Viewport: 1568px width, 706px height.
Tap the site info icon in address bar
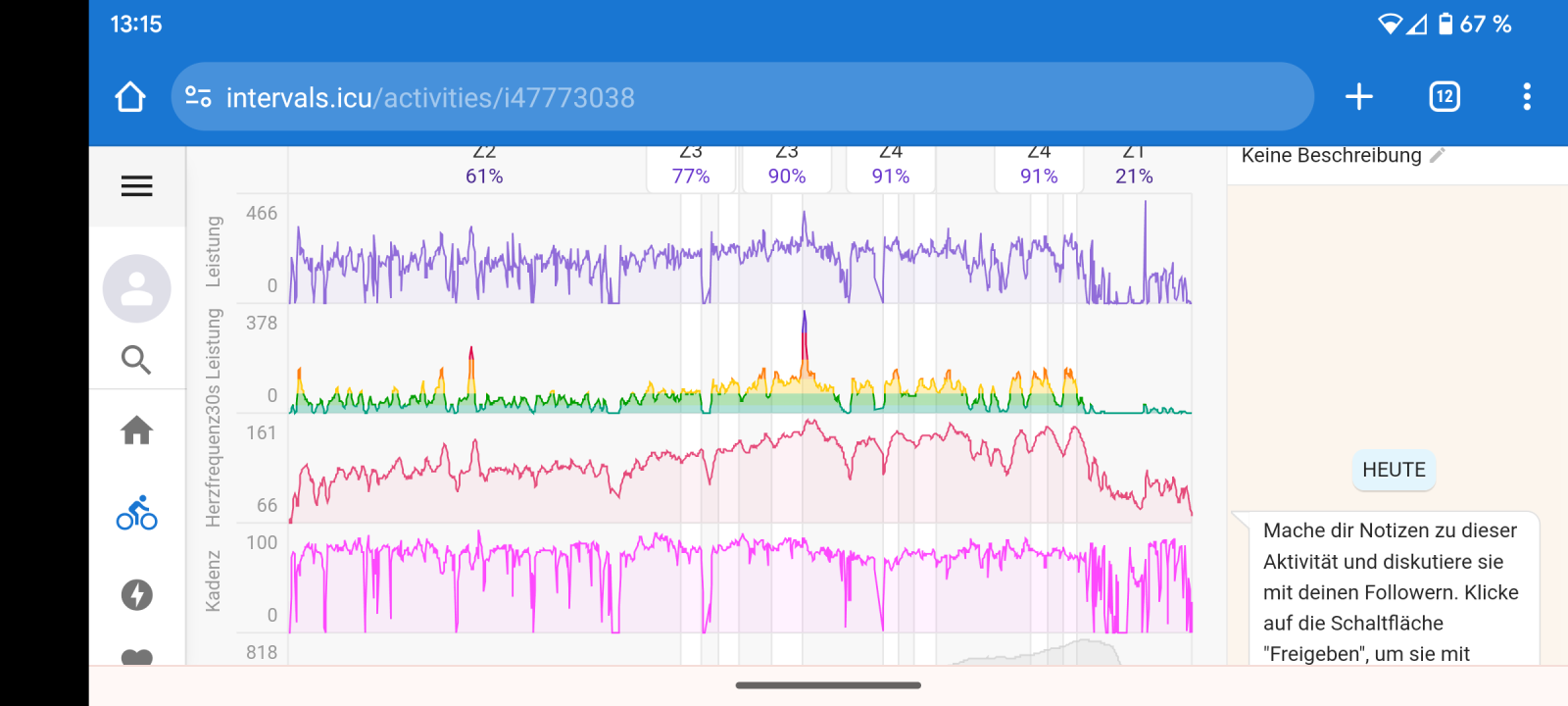click(x=199, y=97)
